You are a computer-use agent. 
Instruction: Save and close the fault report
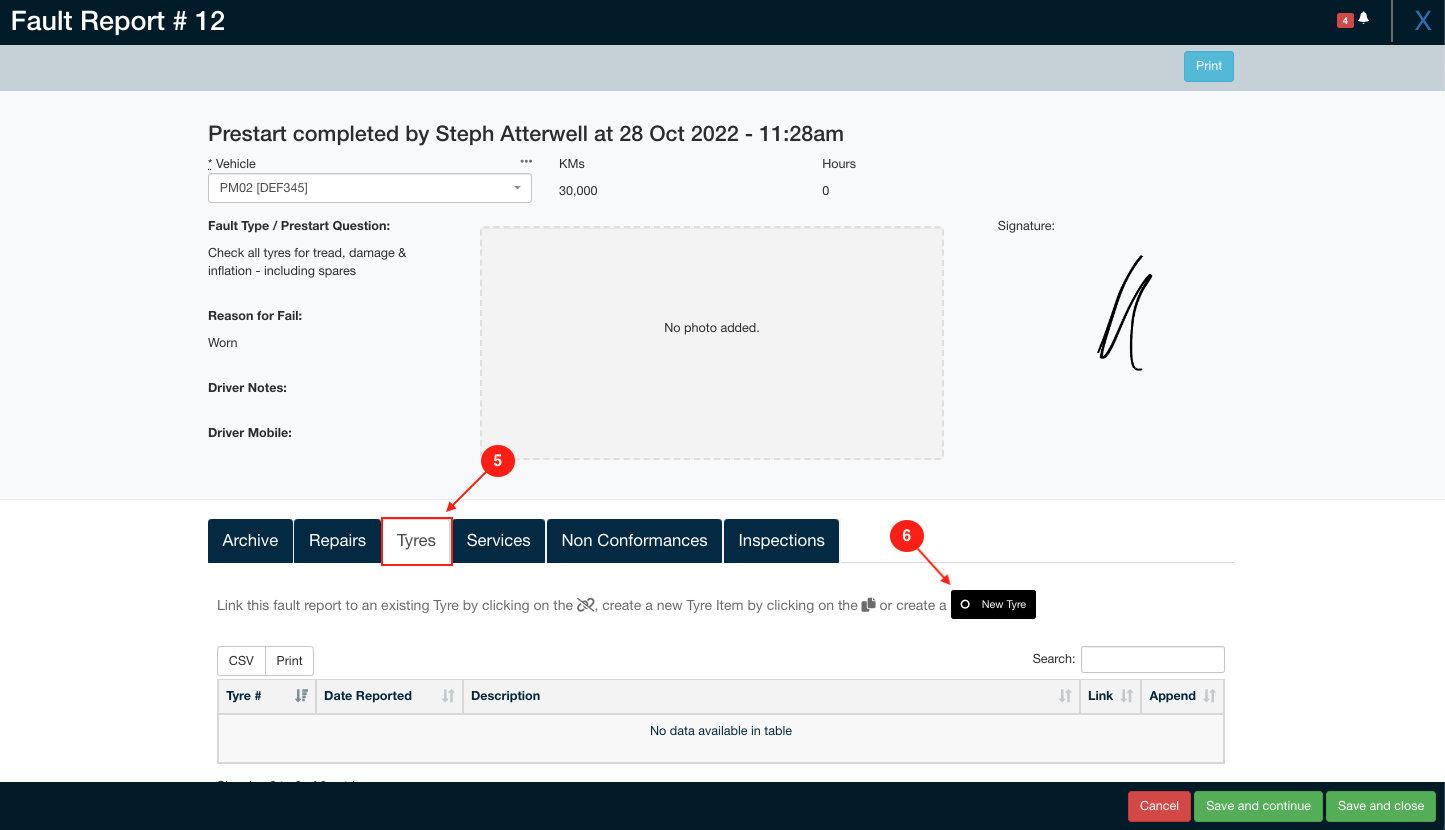click(x=1380, y=806)
